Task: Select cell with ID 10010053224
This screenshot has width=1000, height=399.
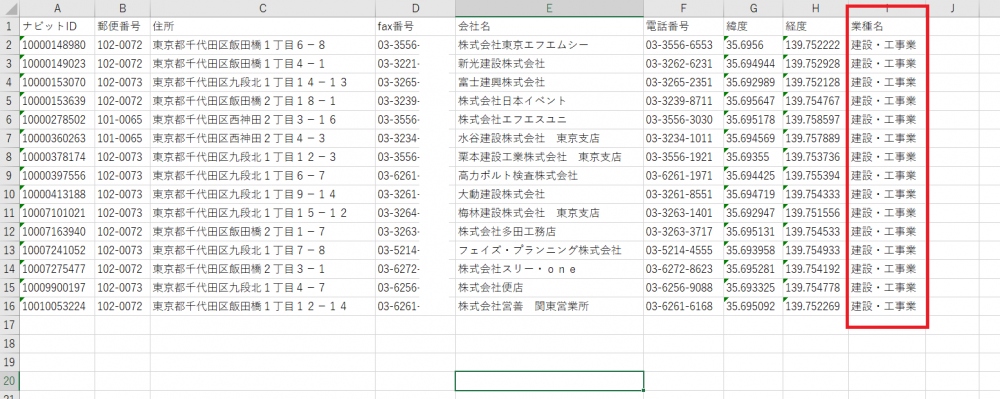Action: (57, 306)
